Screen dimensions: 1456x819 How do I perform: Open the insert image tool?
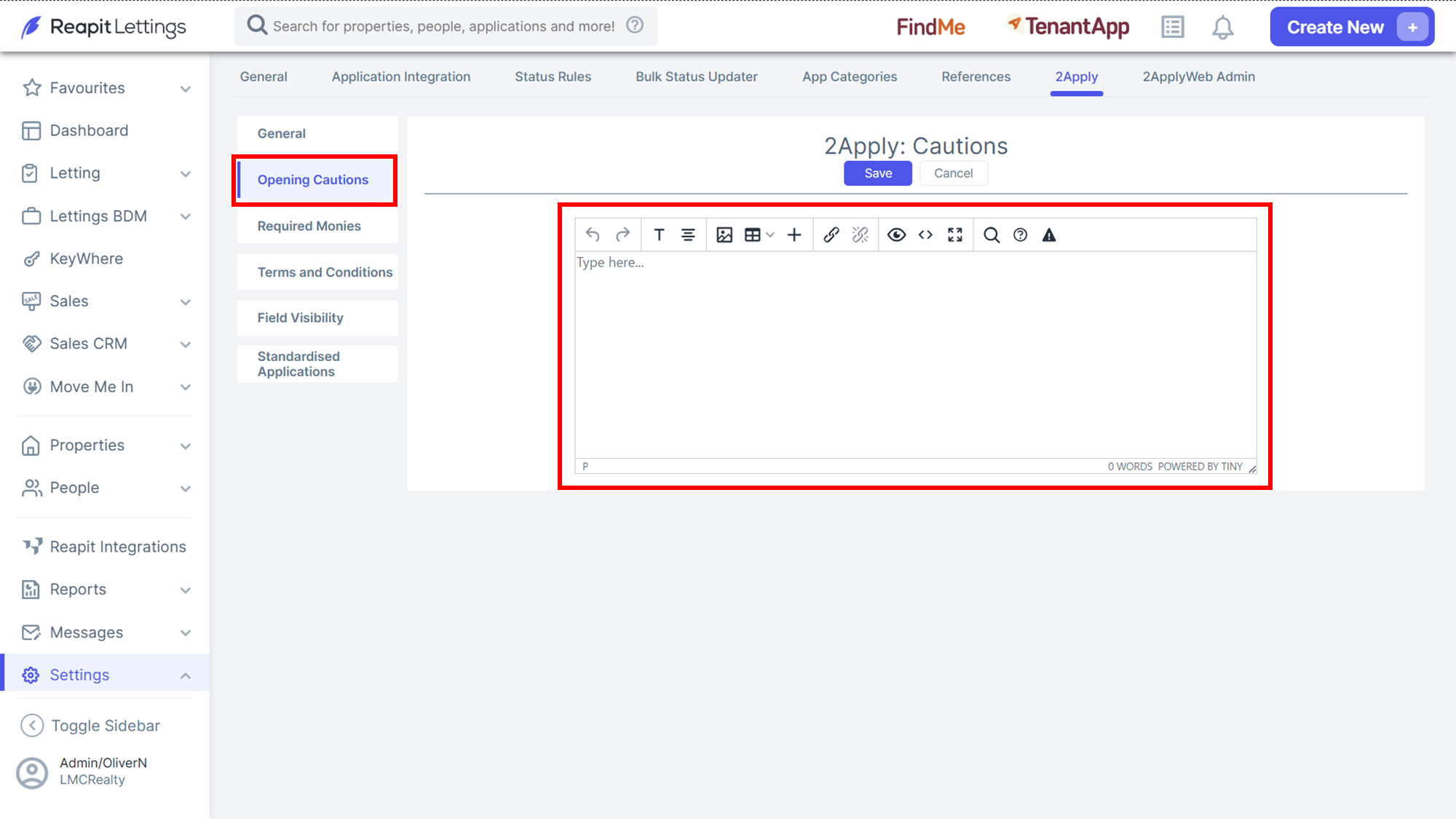(724, 234)
